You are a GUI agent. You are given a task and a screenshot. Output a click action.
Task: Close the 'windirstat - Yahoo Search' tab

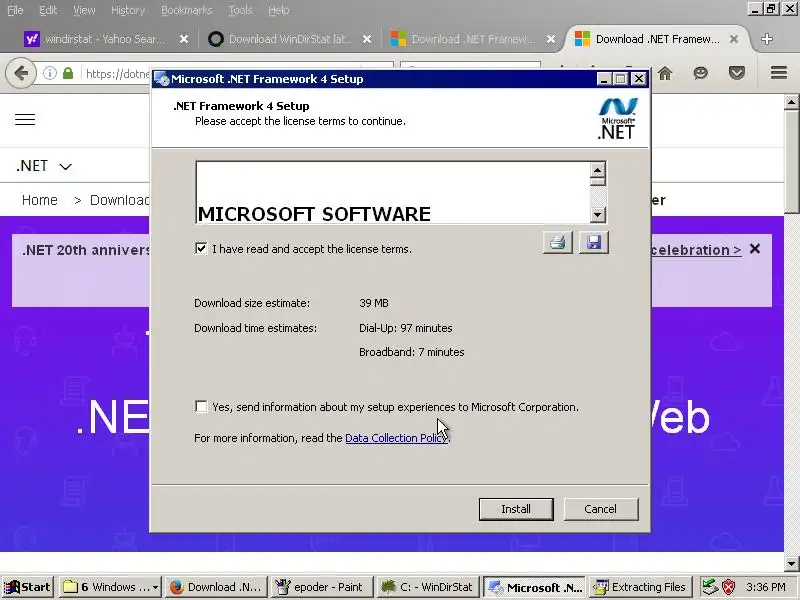click(184, 39)
